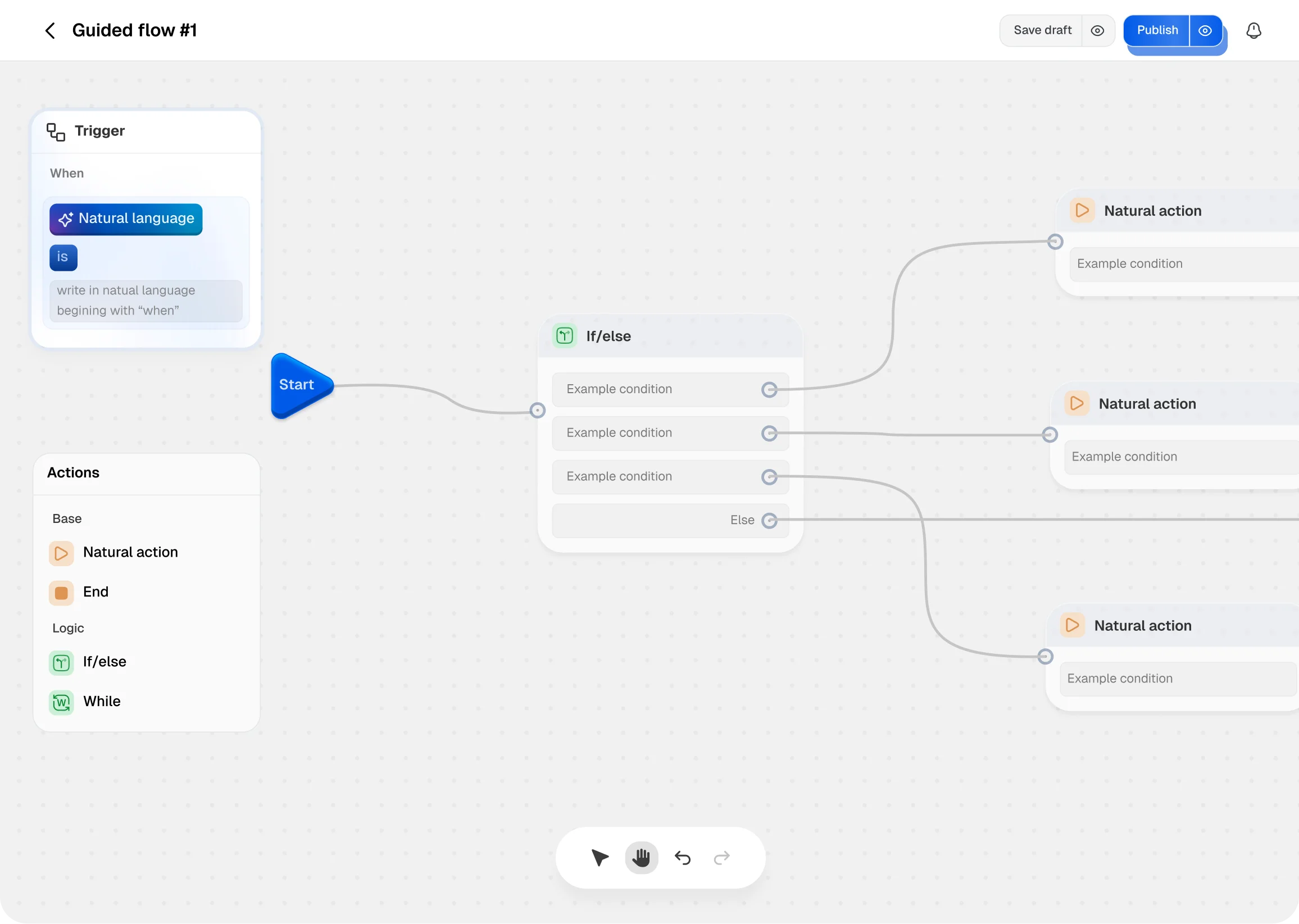This screenshot has height=924, width=1299.
Task: Toggle preview eye next to Publish
Action: (1205, 31)
